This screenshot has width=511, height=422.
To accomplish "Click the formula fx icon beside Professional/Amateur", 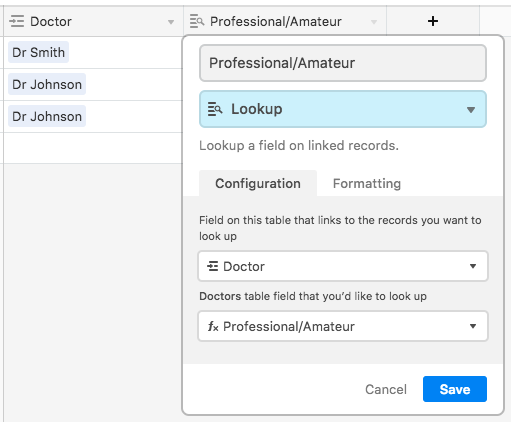I will pos(213,326).
